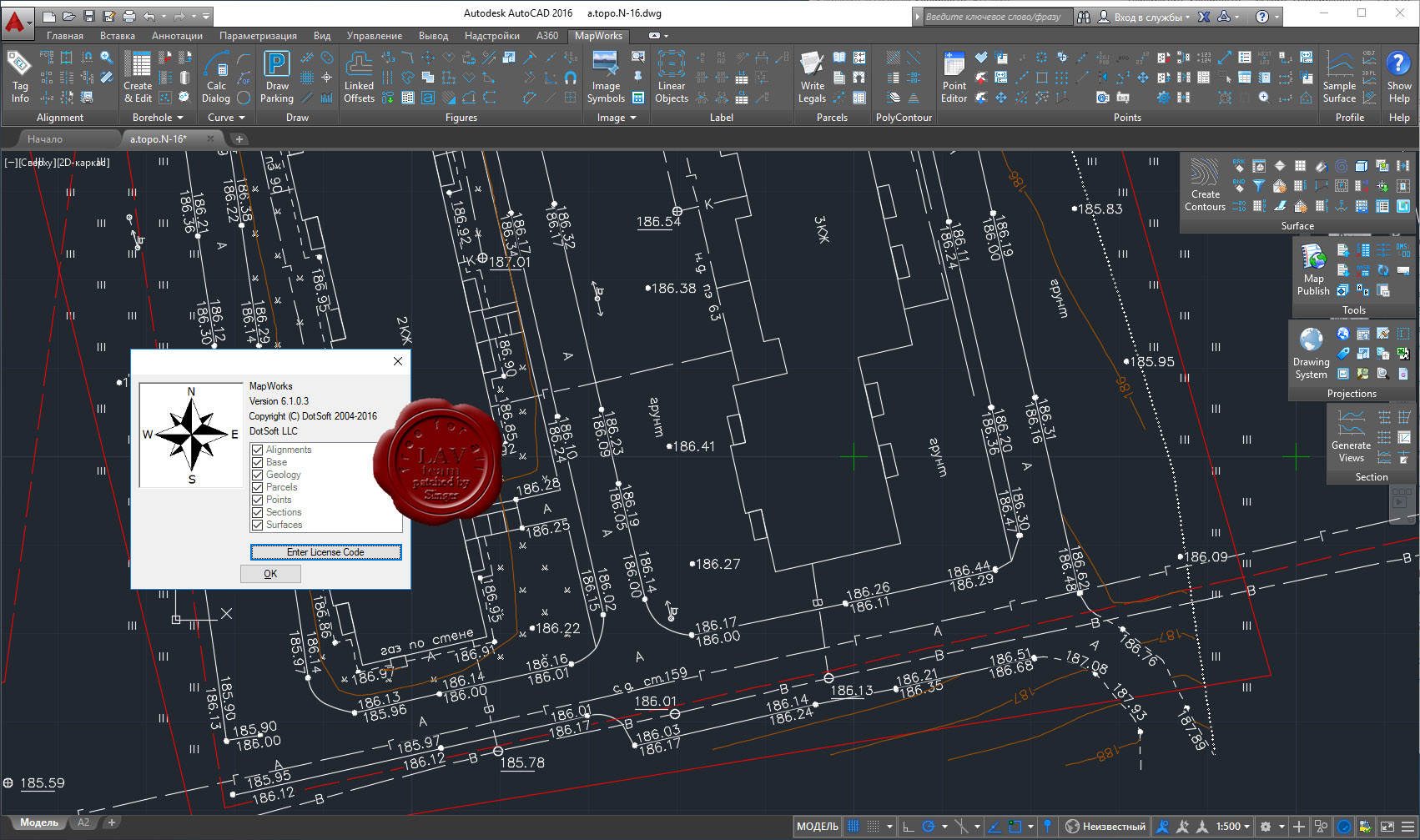This screenshot has width=1420, height=840.
Task: Toggle the Points checkbox
Action: point(258,500)
